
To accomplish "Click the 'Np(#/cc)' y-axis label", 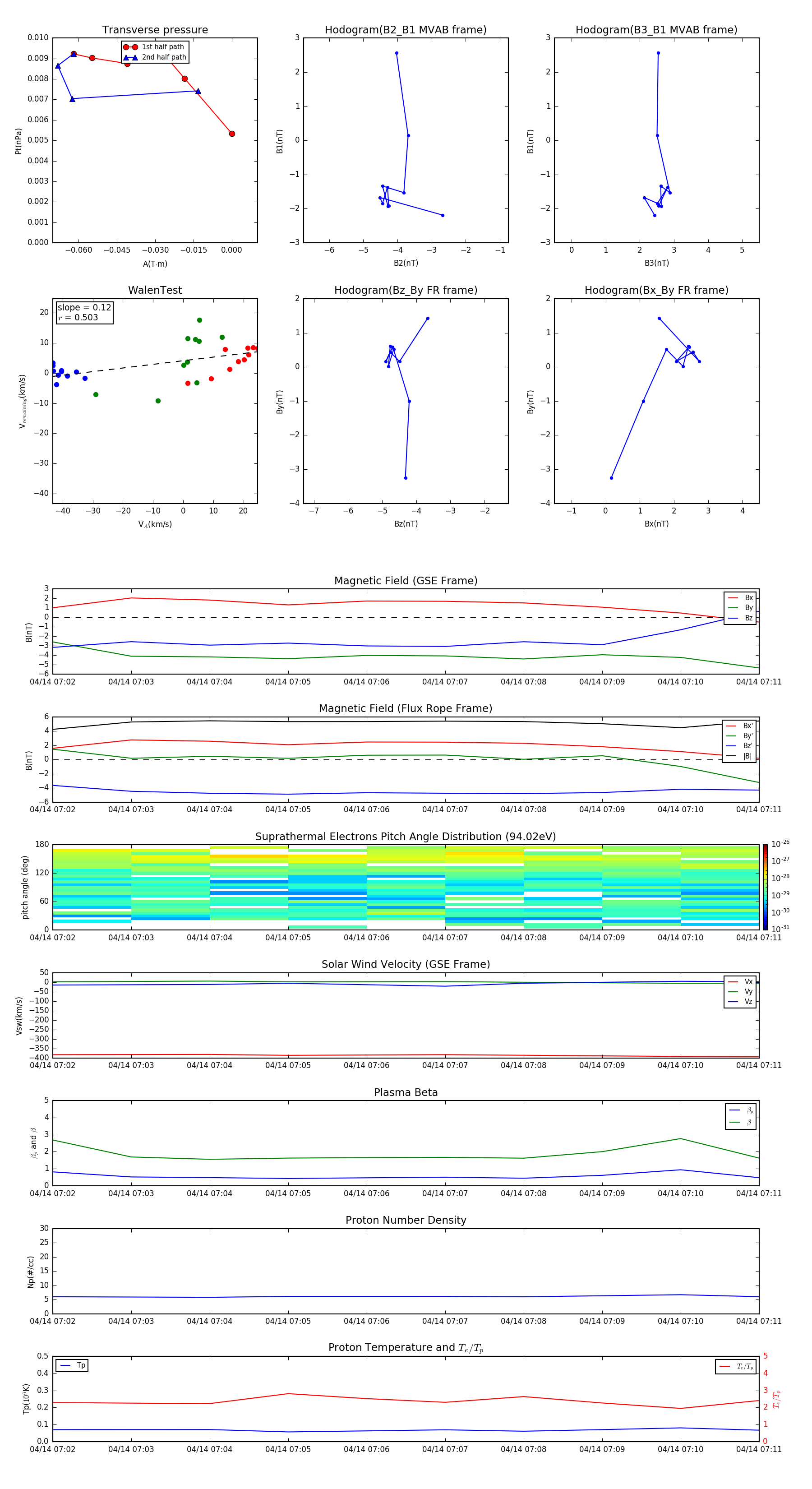I will (31, 1271).
